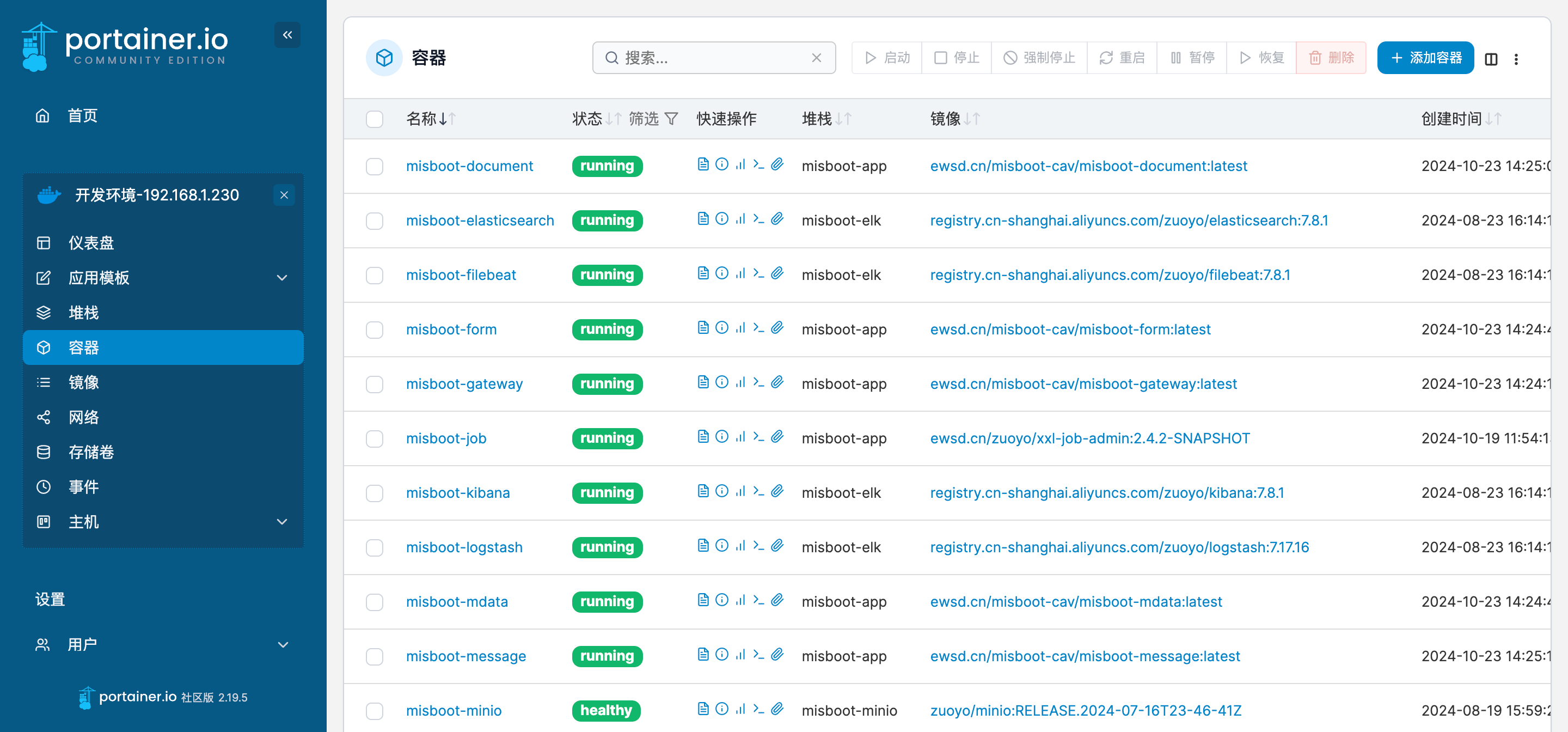The height and width of the screenshot is (732, 1568).
Task: Open logs icon for misboot-job
Action: pos(703,437)
